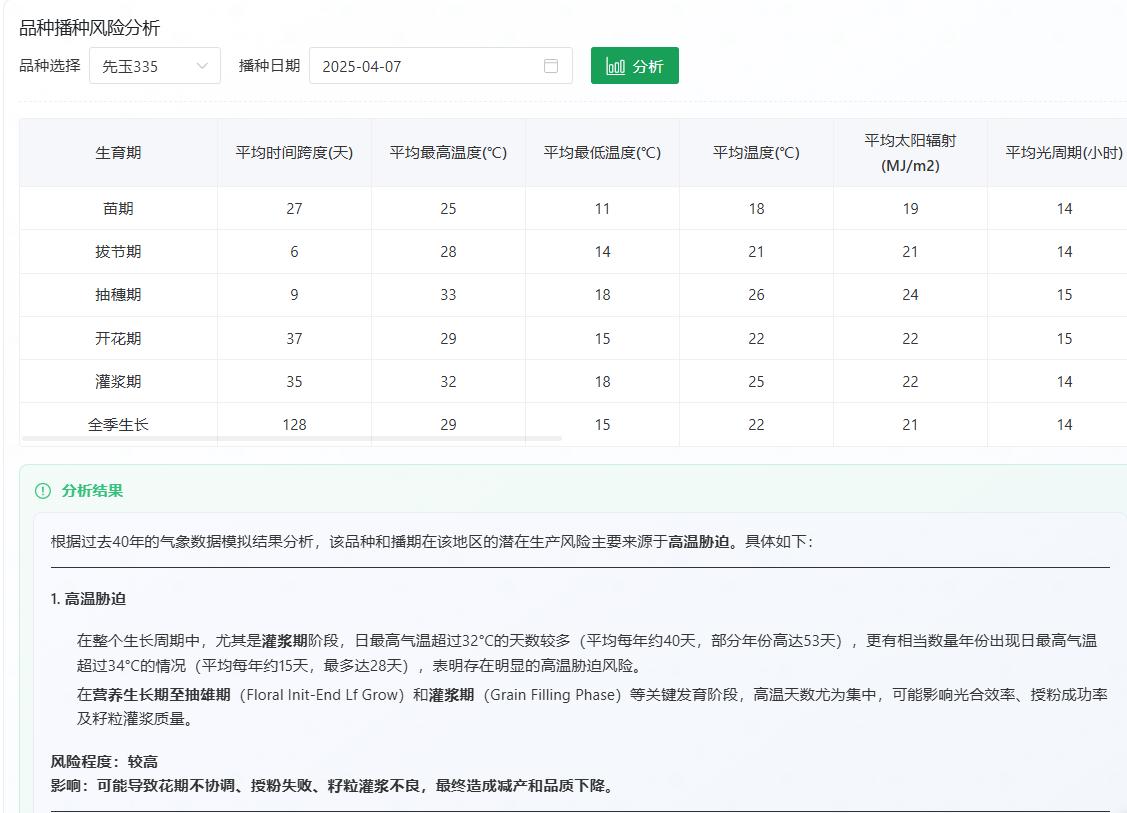This screenshot has height=813, width=1127.
Task: Click the 播种日期 label
Action: point(269,65)
